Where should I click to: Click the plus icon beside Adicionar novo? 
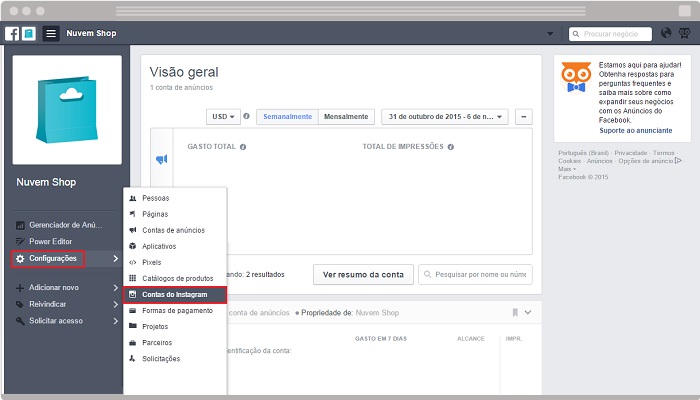click(x=20, y=288)
